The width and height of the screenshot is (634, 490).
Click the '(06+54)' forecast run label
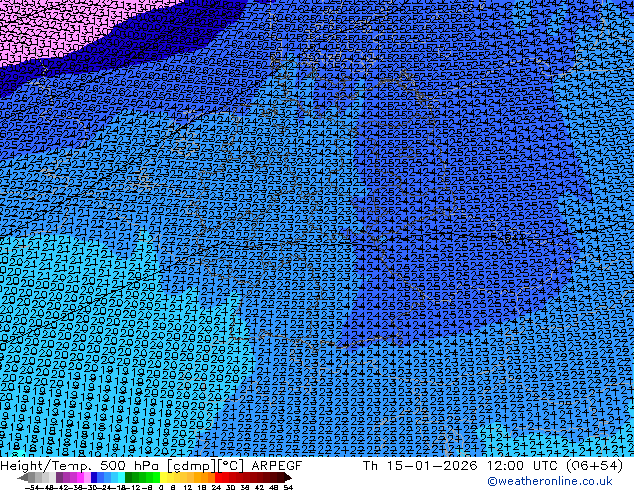tap(594, 465)
